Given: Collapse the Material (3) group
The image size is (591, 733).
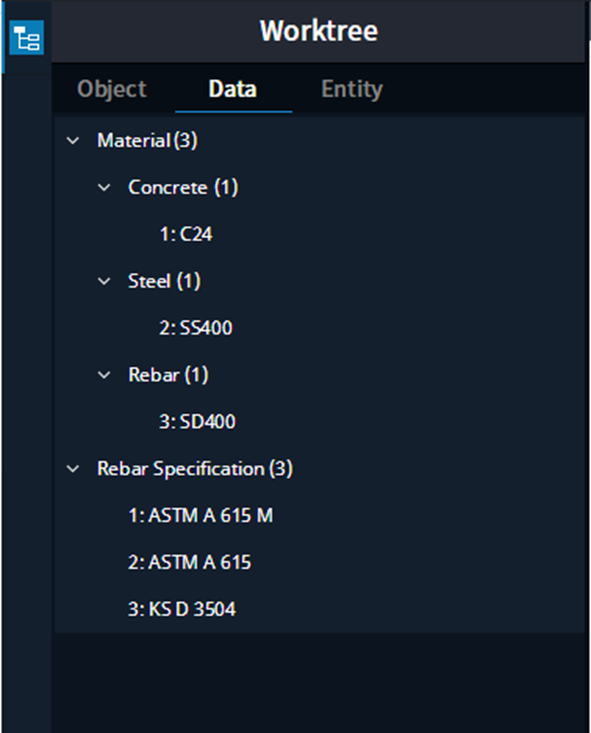Looking at the screenshot, I should coord(72,140).
